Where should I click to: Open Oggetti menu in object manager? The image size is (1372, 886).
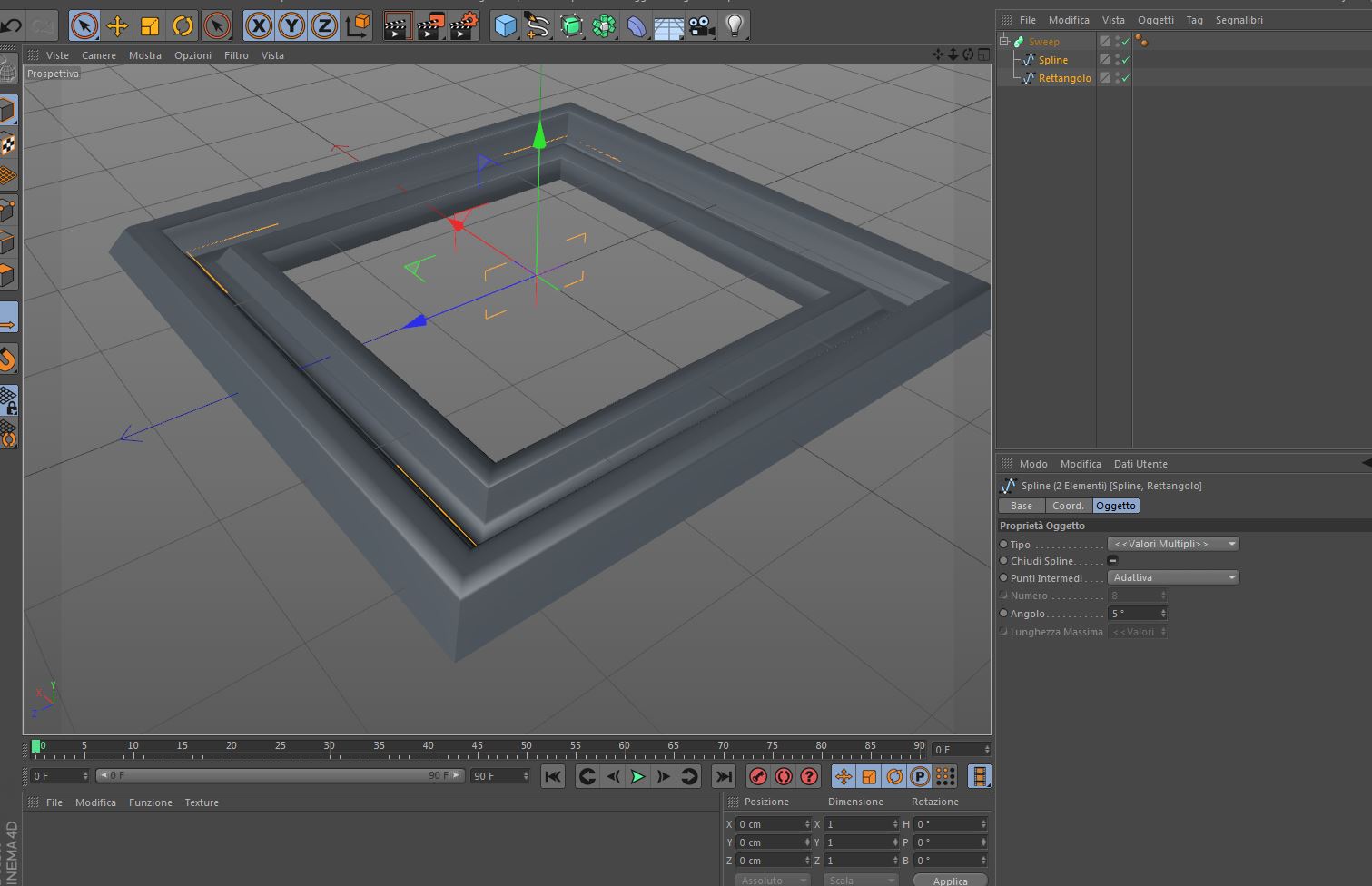click(1156, 20)
